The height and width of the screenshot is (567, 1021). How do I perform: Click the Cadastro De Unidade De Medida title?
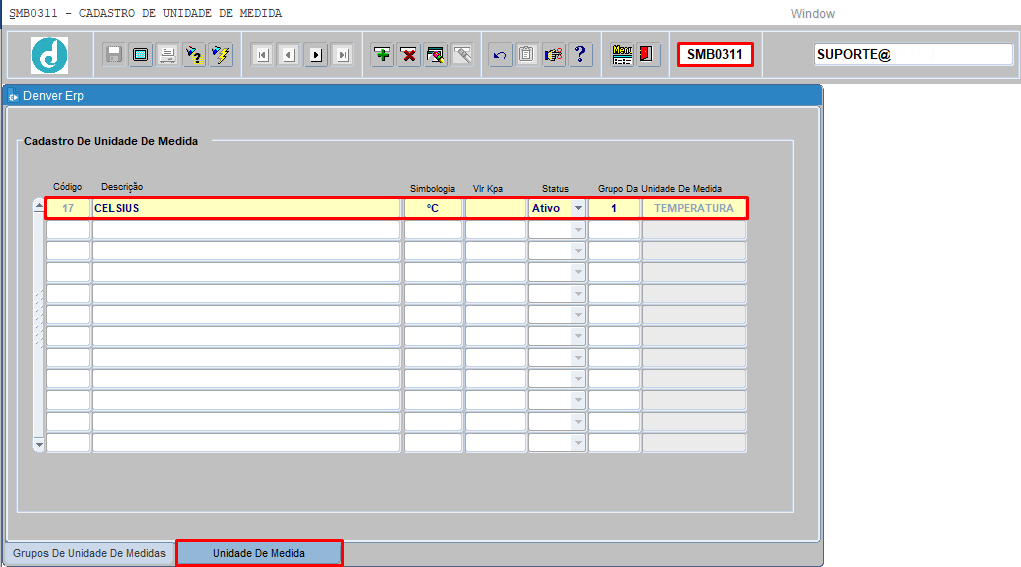tap(111, 141)
